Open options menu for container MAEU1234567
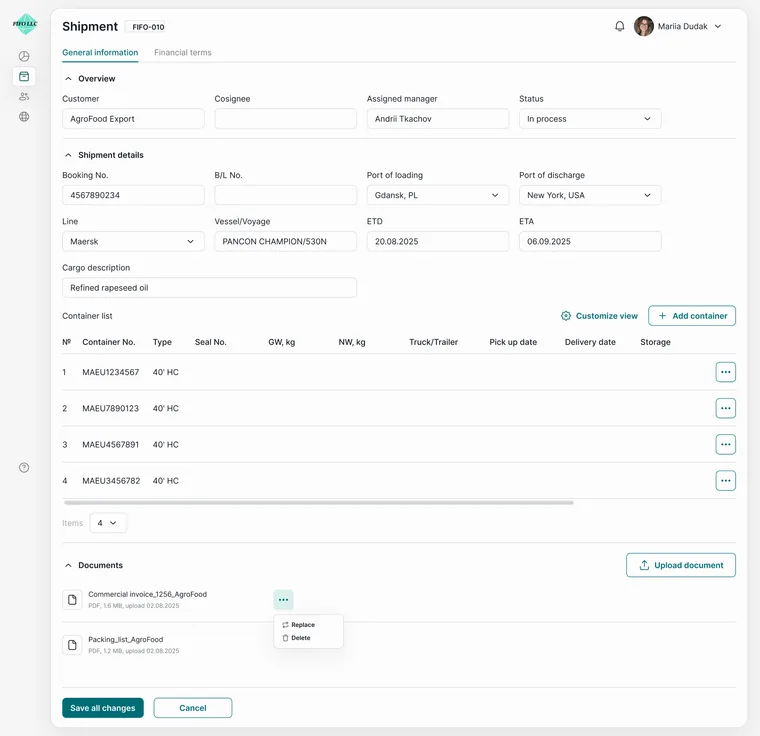The height and width of the screenshot is (736, 760). (x=726, y=372)
